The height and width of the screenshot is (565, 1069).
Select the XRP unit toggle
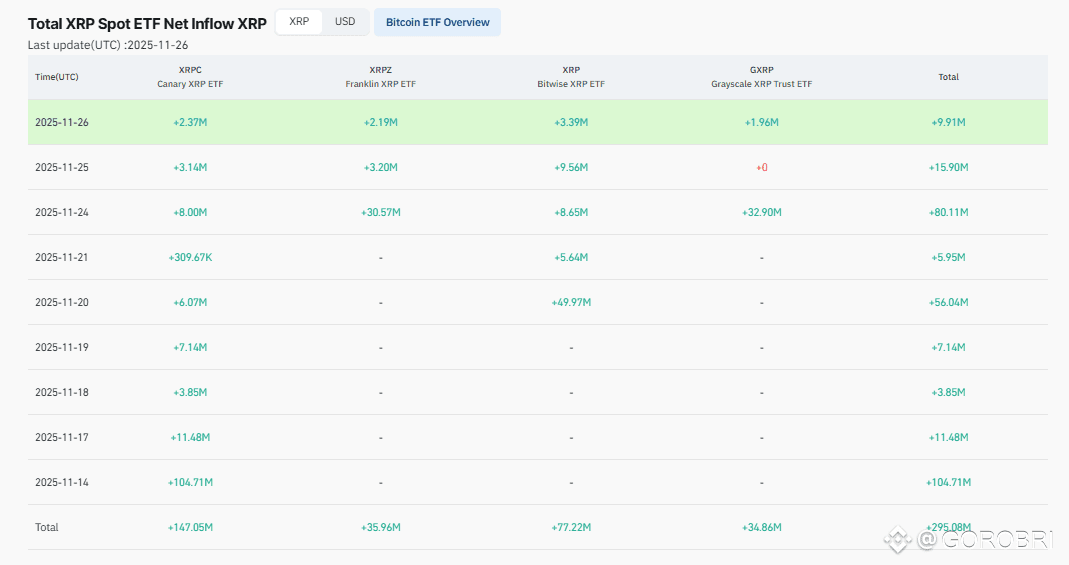coord(299,22)
